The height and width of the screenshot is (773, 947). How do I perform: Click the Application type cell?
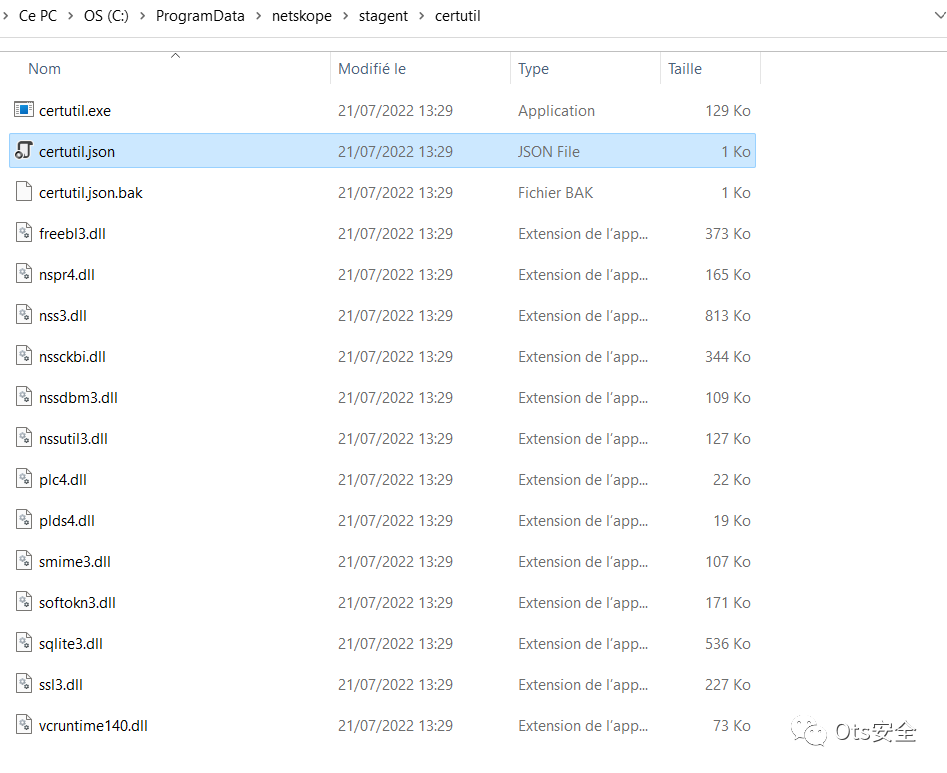(x=556, y=111)
